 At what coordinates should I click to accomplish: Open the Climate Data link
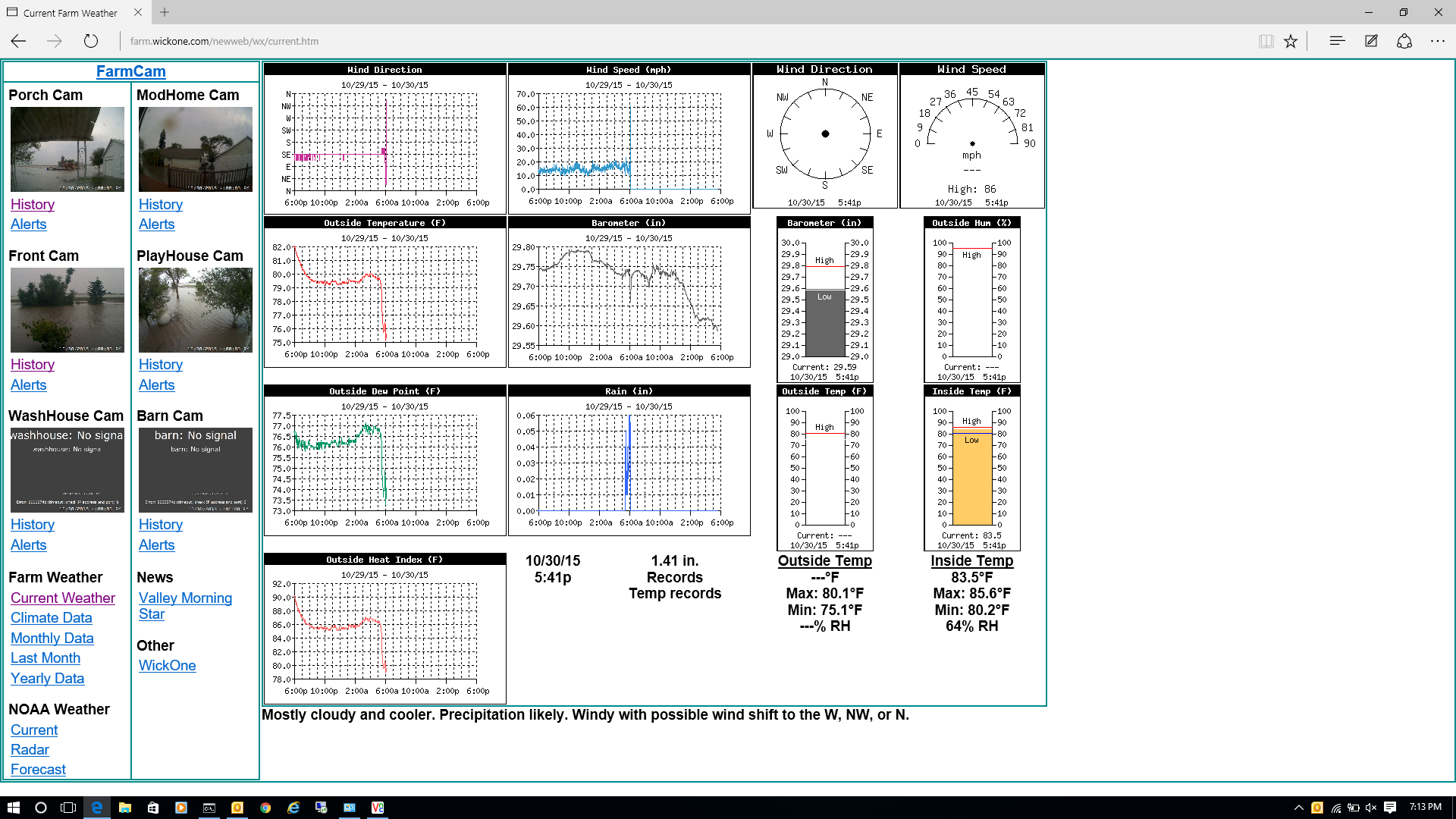[52, 618]
